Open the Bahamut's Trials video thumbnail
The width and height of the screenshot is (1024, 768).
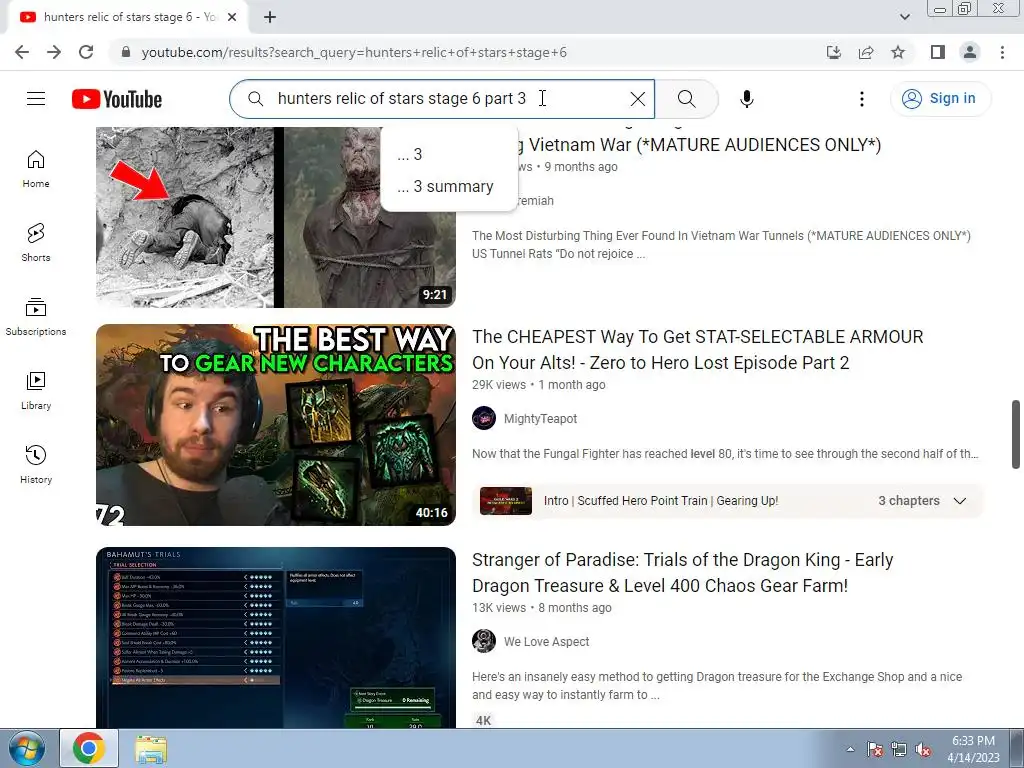click(x=276, y=638)
